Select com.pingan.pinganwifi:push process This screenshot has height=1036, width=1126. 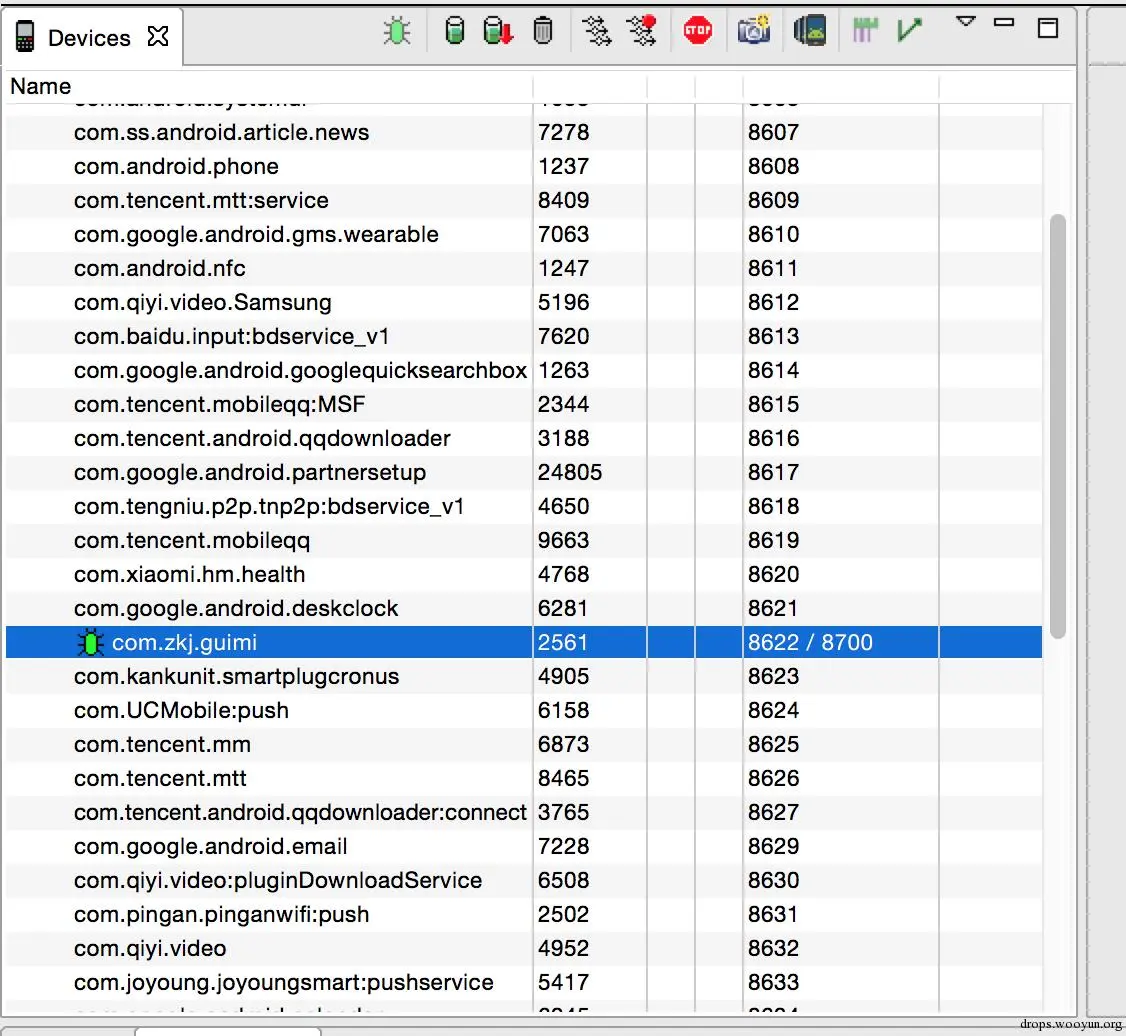[524, 914]
